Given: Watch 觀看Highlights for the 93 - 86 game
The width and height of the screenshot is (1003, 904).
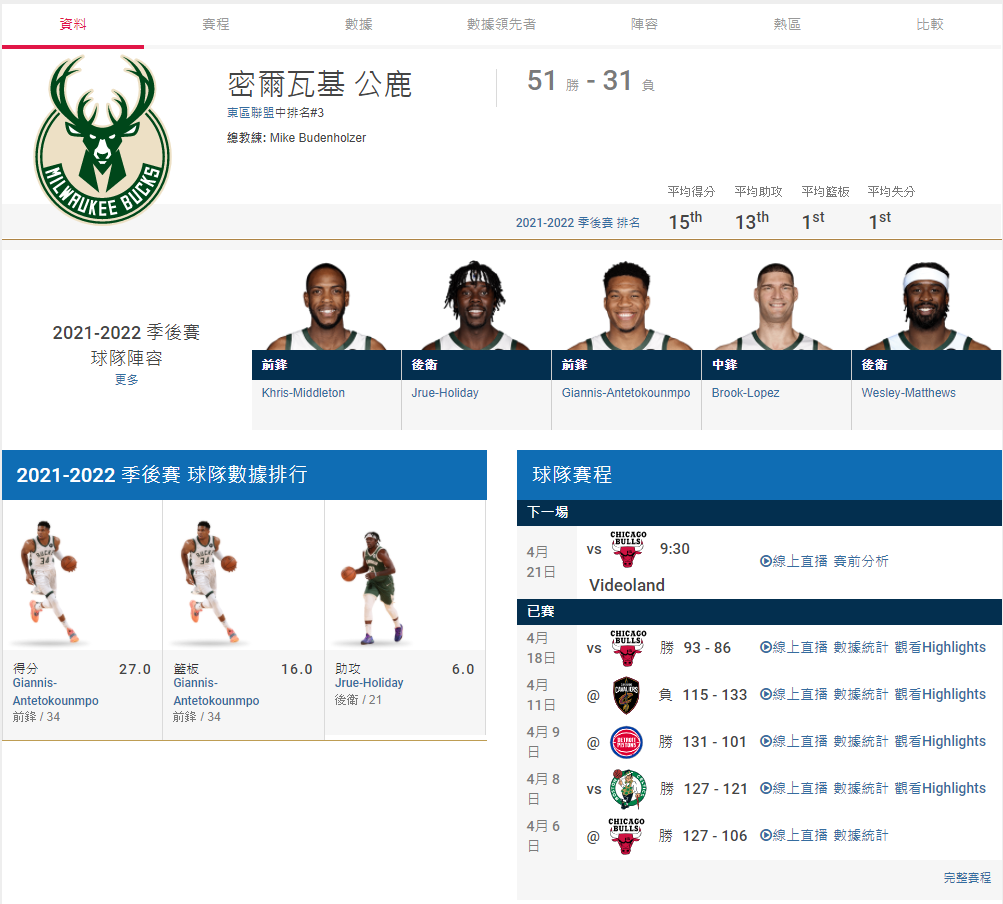Looking at the screenshot, I should (940, 647).
